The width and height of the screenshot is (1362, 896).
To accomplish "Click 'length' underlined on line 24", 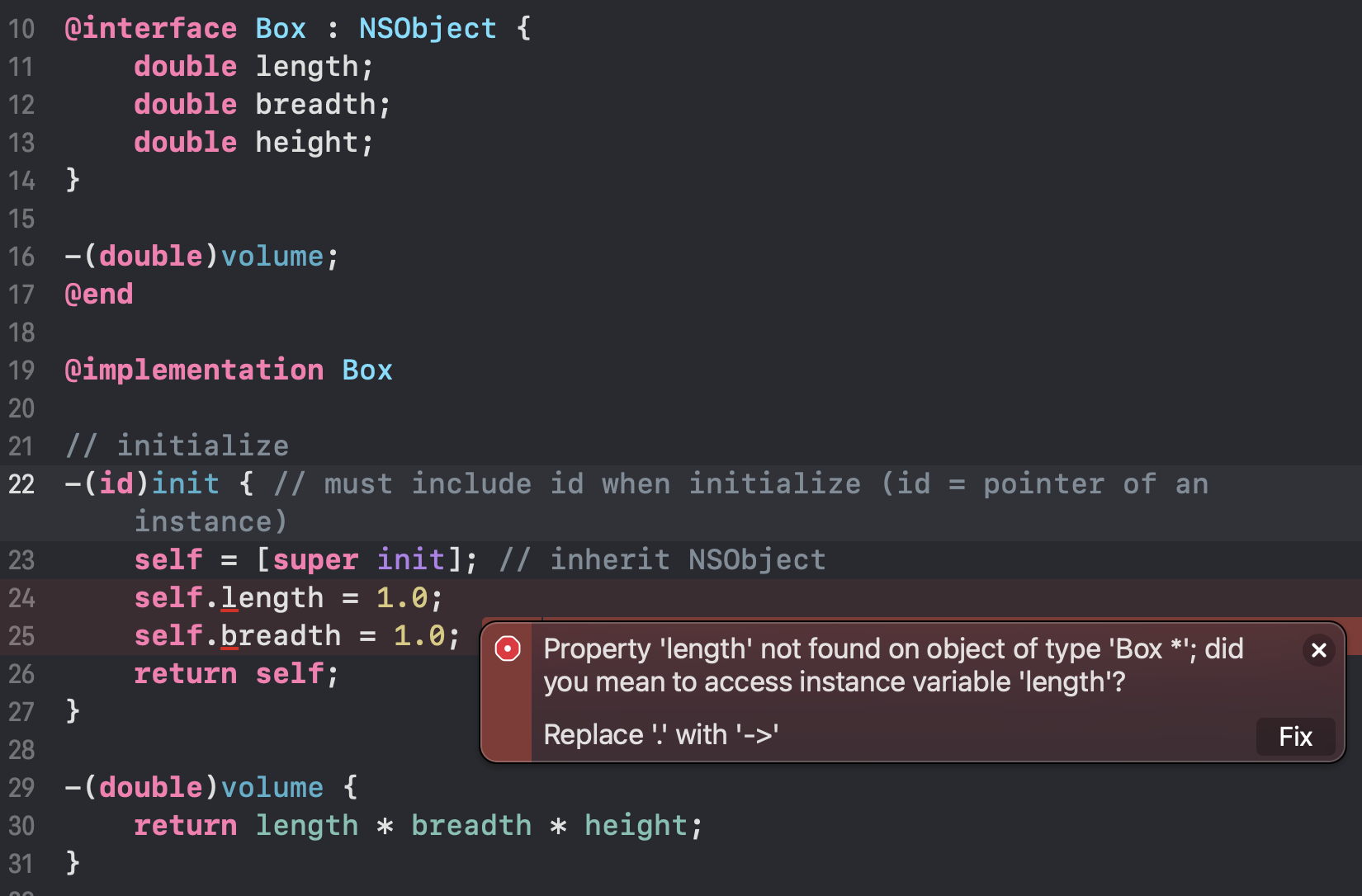I will pyautogui.click(x=272, y=598).
